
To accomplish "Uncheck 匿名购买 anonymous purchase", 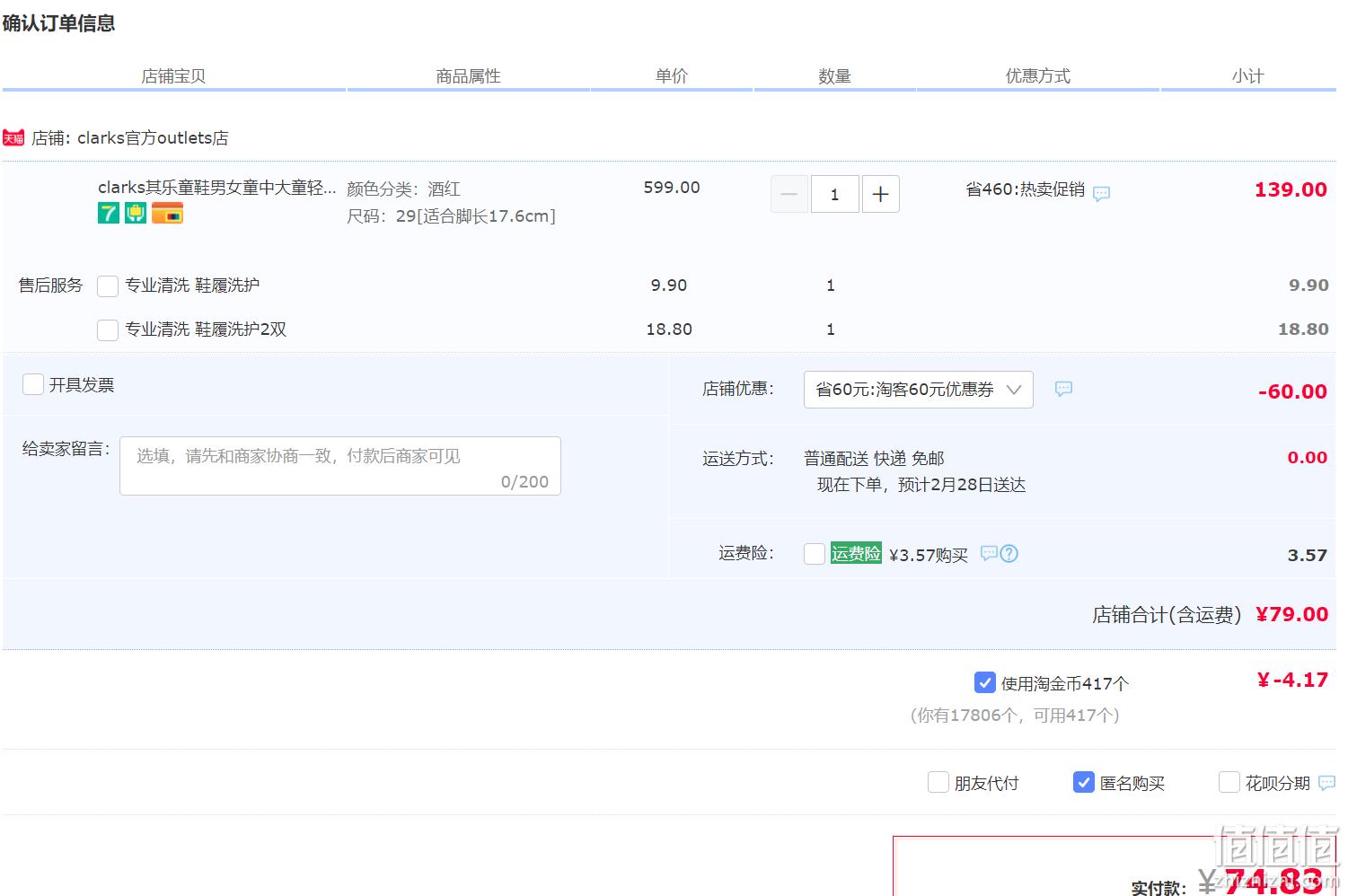I will click(x=1084, y=783).
